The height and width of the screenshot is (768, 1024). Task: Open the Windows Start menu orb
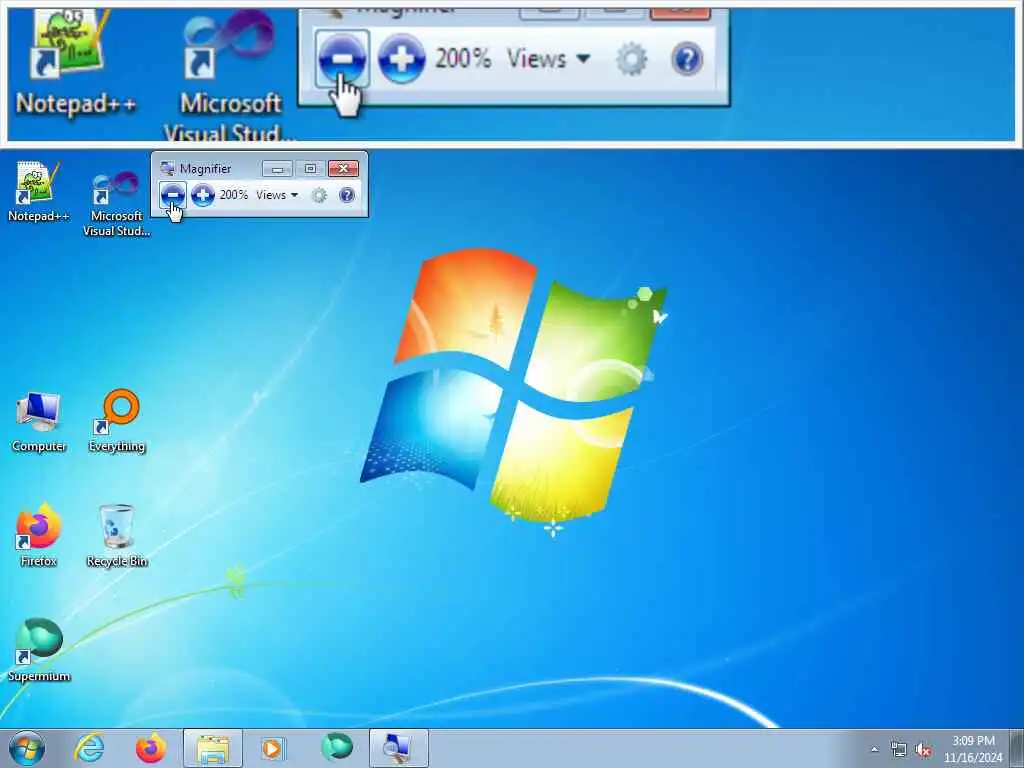pos(27,748)
